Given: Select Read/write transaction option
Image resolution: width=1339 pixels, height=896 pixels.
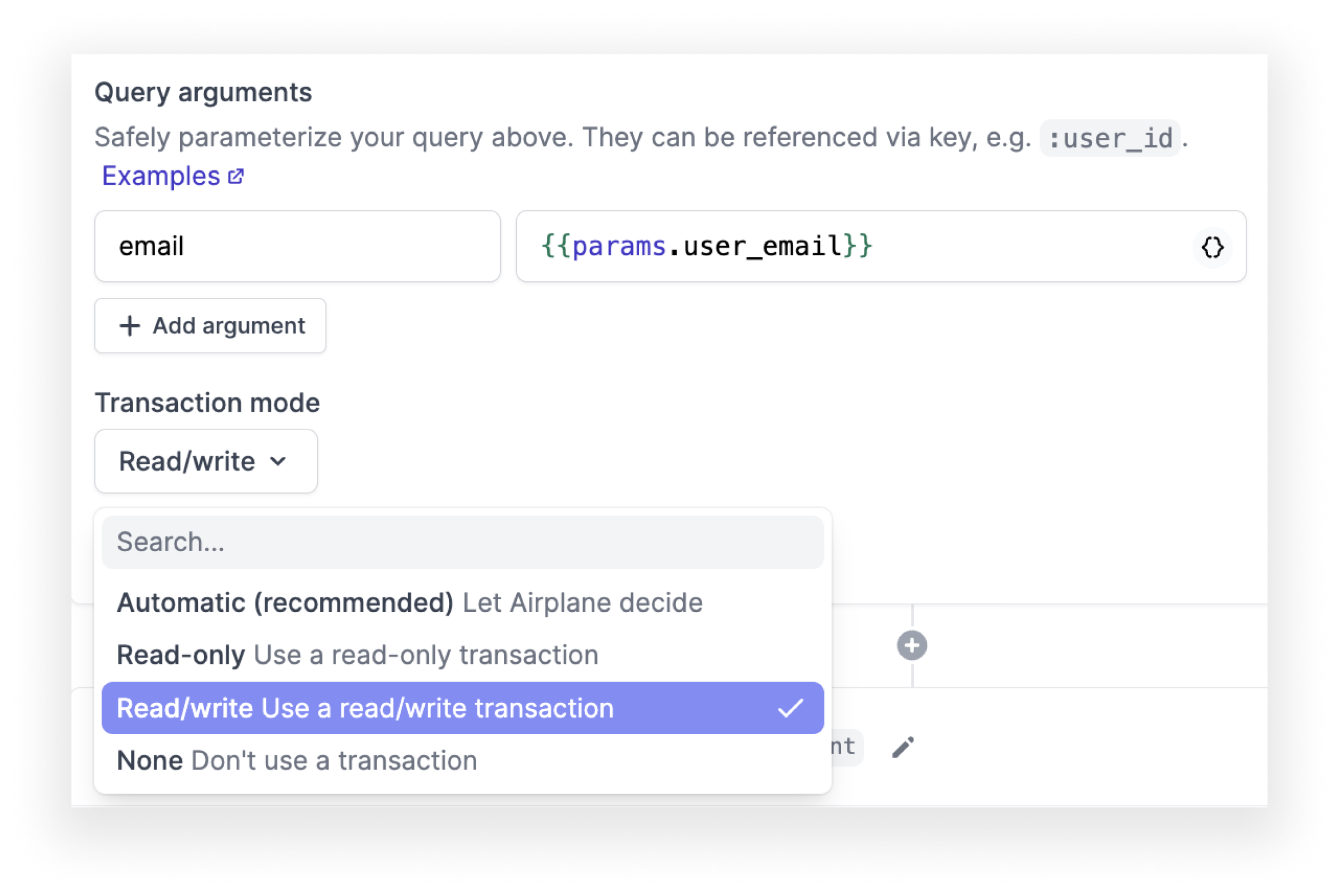Looking at the screenshot, I should (x=463, y=708).
